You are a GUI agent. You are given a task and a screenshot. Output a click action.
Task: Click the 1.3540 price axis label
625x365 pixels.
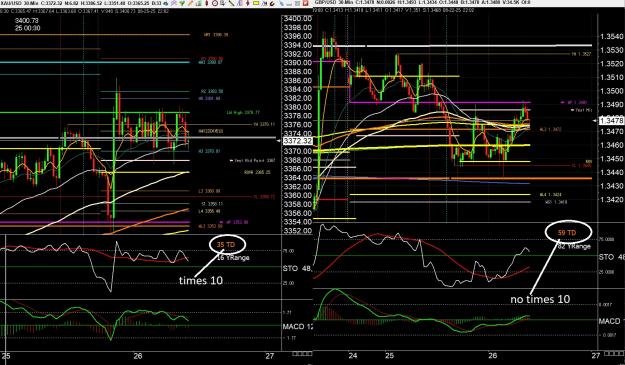[x=611, y=37]
